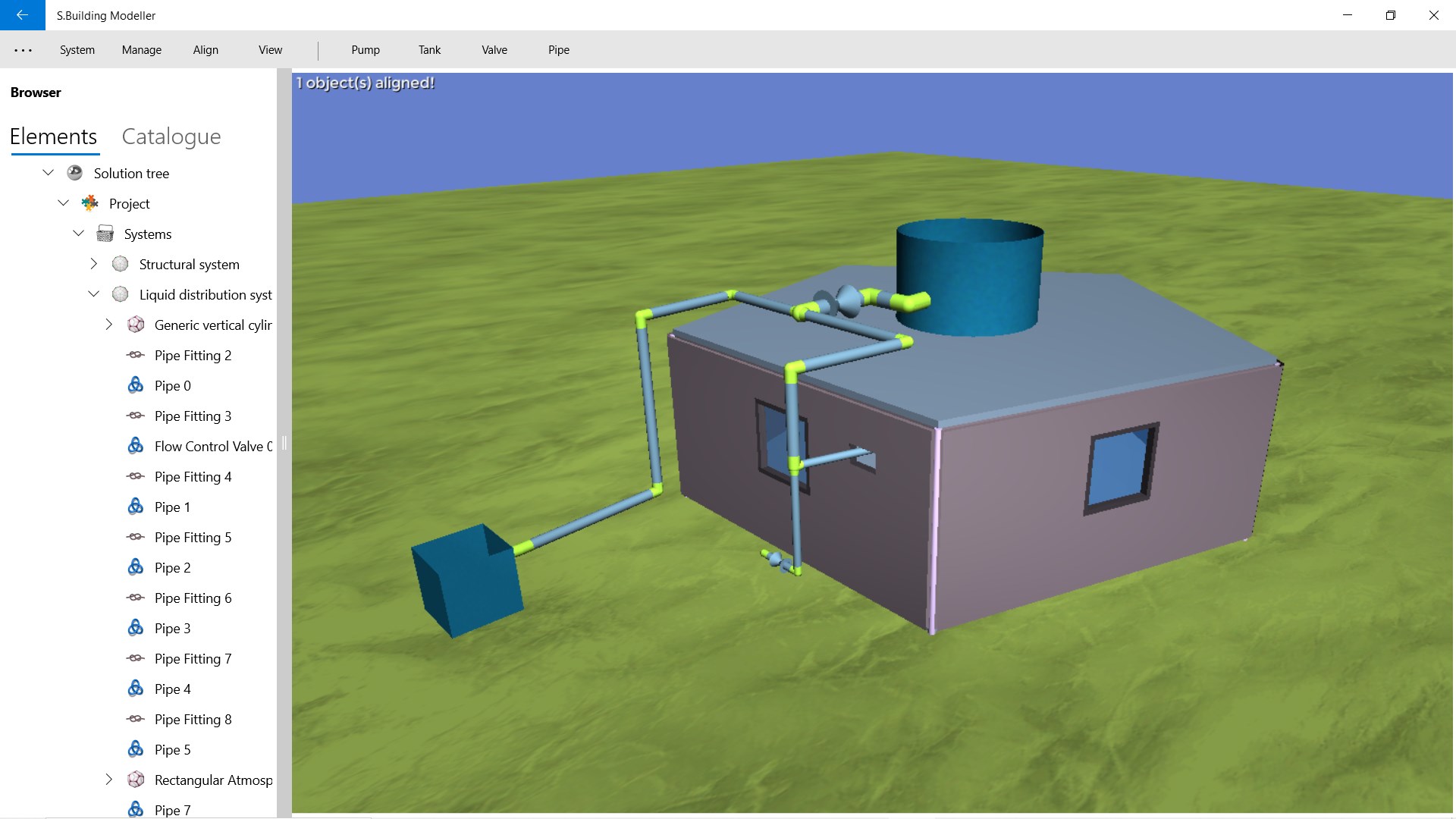
Task: Expand the Rectangular Atmospheric tank node
Action: click(x=109, y=780)
